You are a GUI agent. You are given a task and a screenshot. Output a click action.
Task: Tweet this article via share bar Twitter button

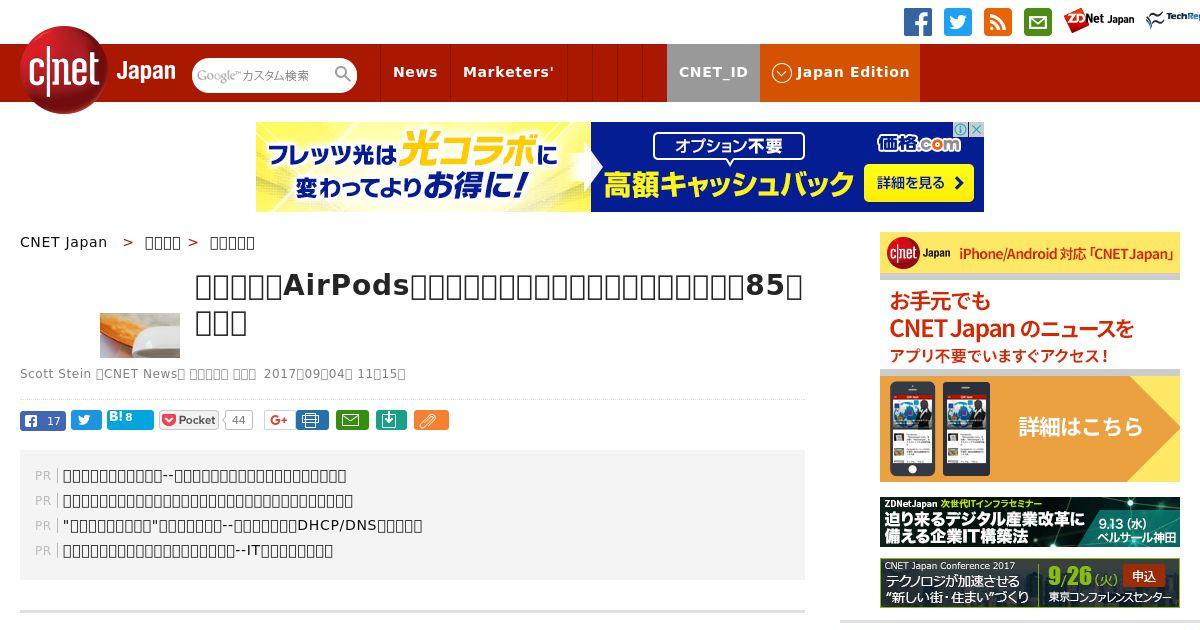86,420
